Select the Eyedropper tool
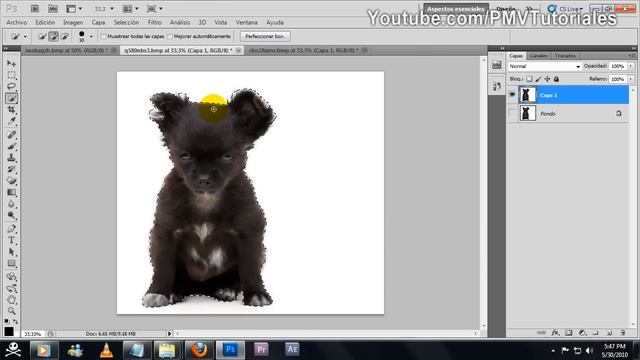 click(x=11, y=121)
